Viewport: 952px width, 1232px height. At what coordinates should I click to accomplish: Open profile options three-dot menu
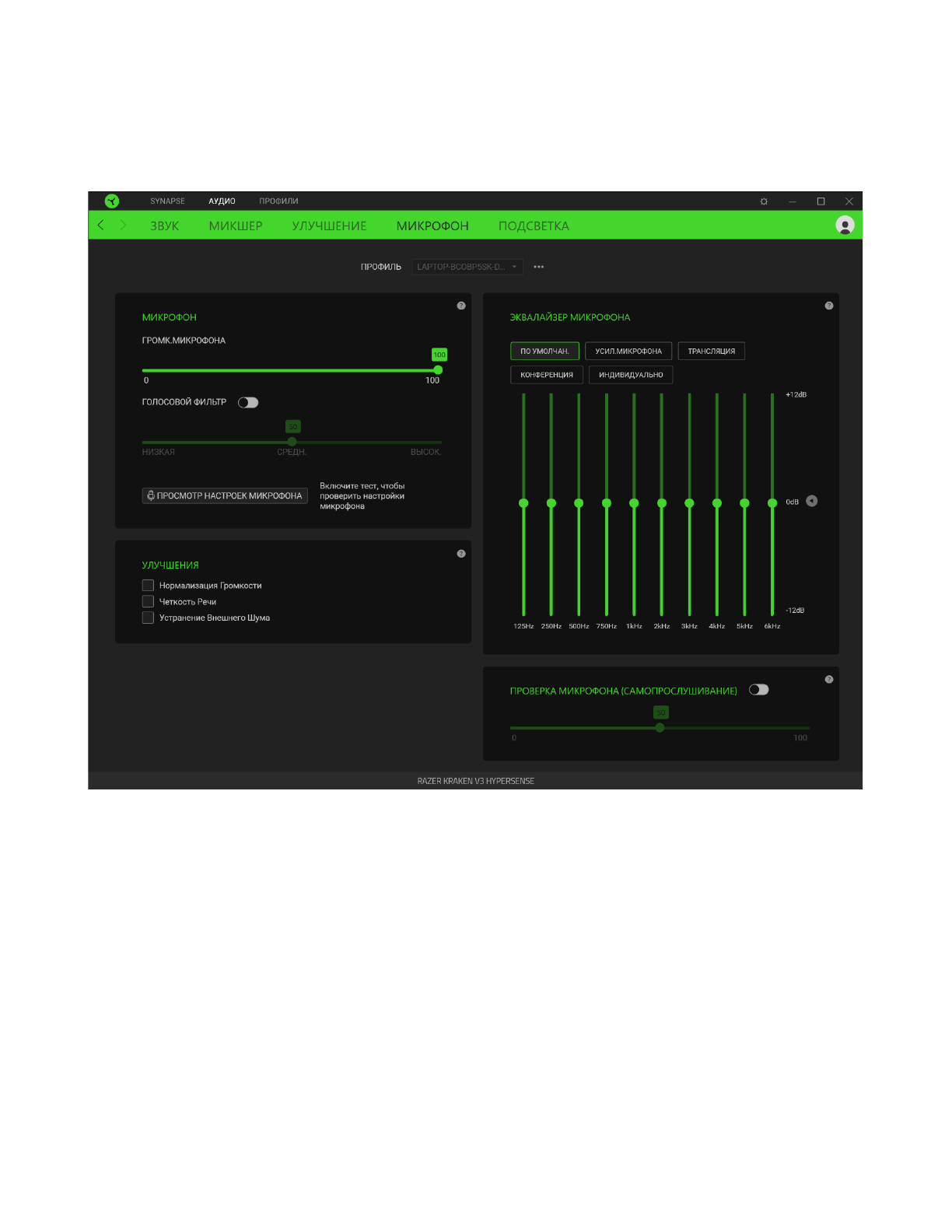coord(539,267)
